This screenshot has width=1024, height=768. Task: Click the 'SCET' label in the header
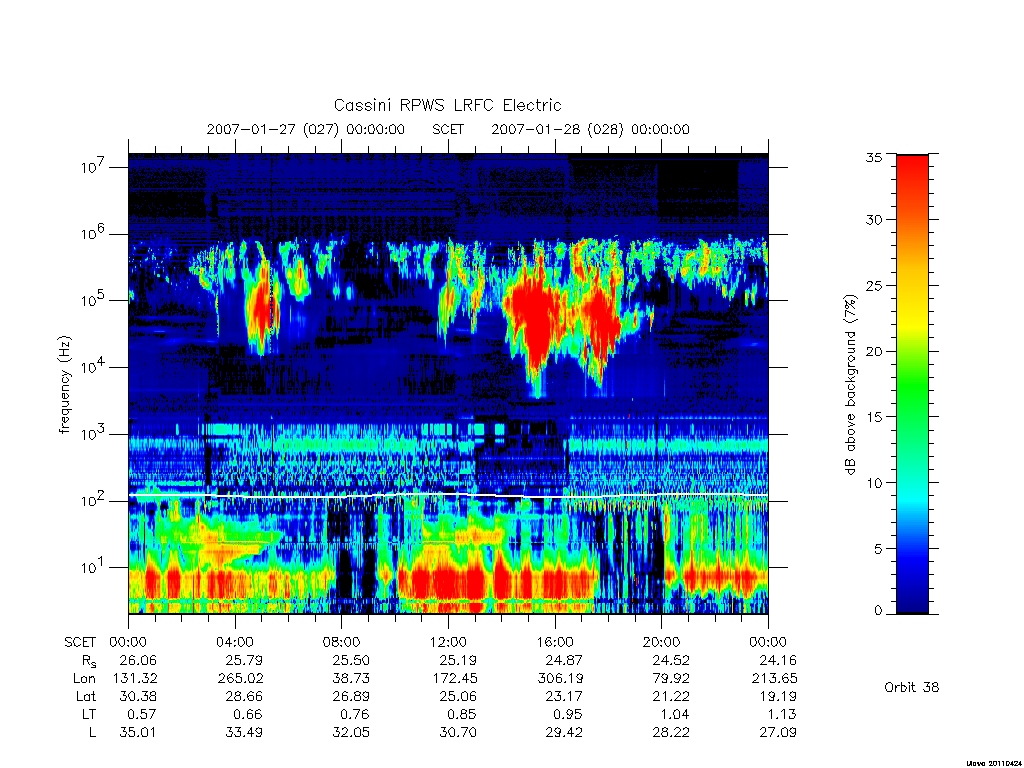pos(448,129)
